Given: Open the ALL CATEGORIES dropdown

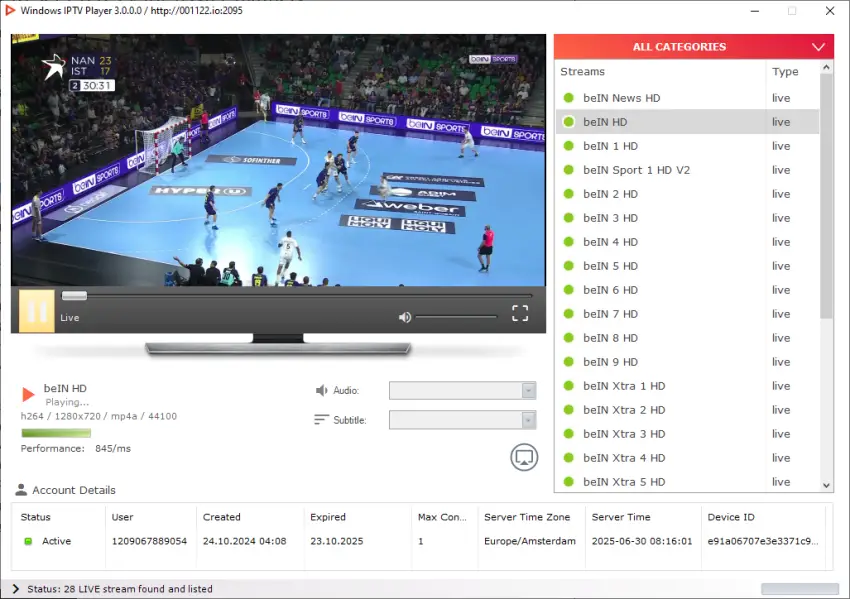Looking at the screenshot, I should click(694, 47).
